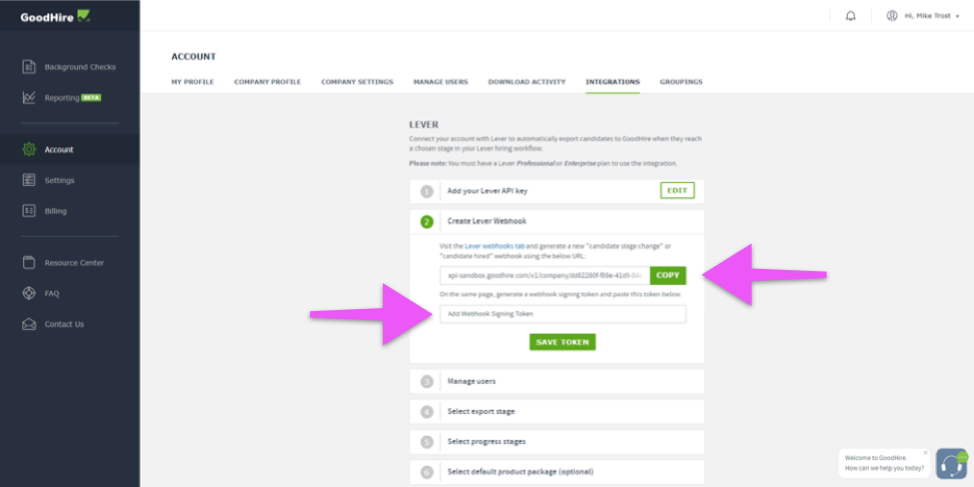974x487 pixels.
Task: Switch to the Download Activity tab
Action: [x=527, y=82]
